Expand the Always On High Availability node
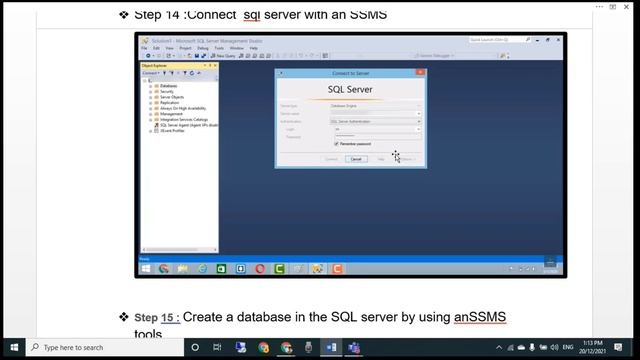The image size is (640, 360). click(151, 109)
